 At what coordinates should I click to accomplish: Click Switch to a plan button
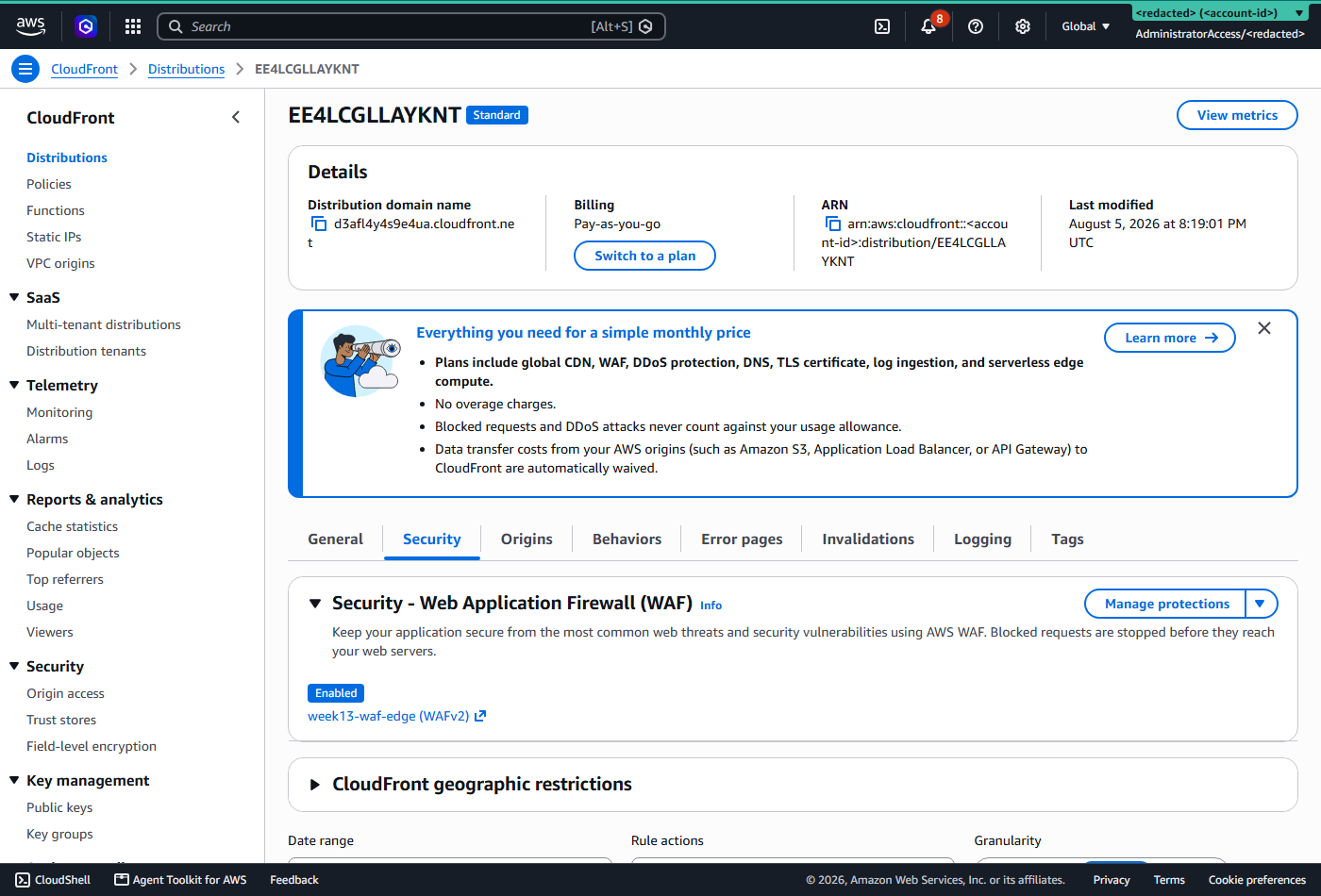point(644,256)
